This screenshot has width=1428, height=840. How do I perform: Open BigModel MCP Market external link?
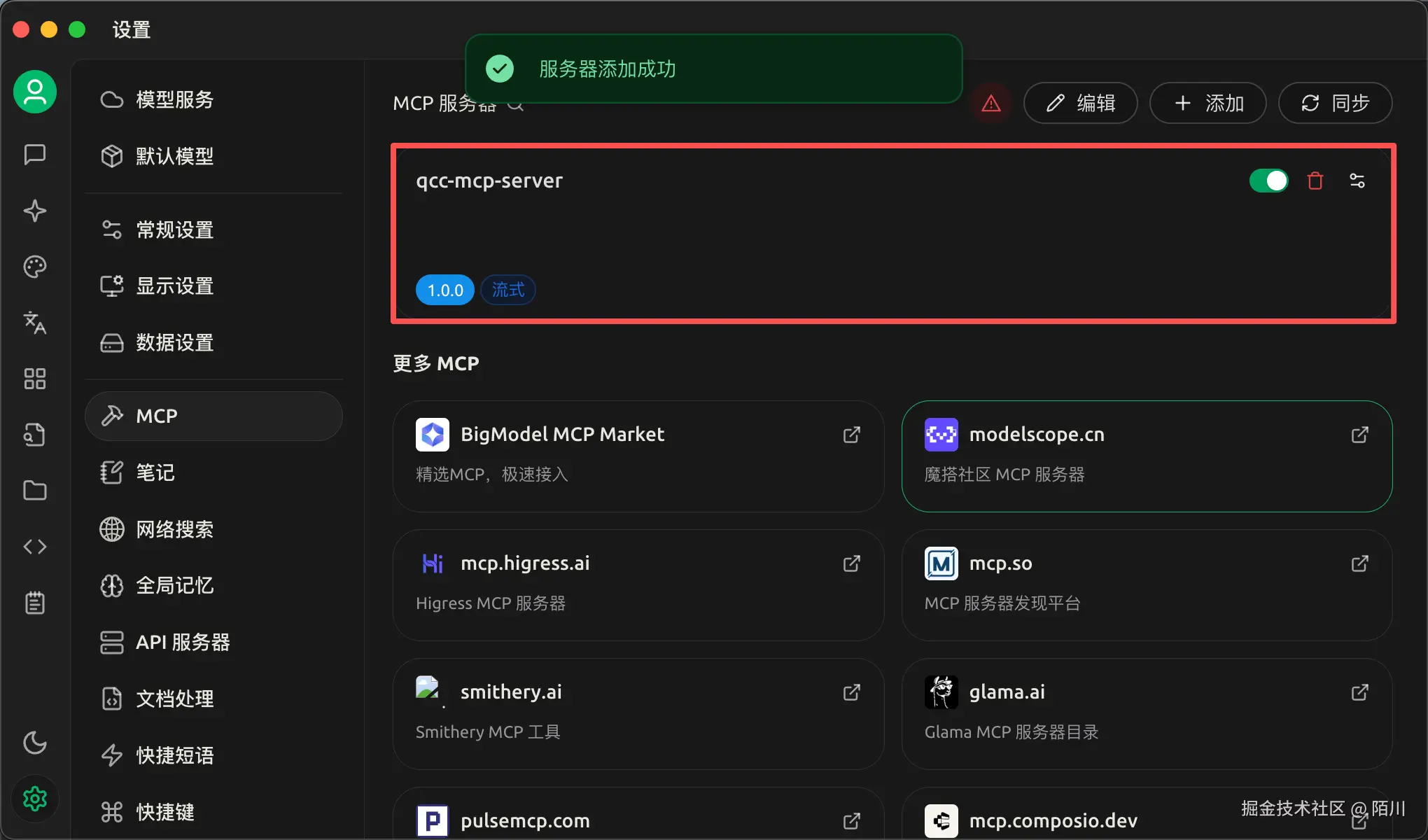pyautogui.click(x=850, y=434)
